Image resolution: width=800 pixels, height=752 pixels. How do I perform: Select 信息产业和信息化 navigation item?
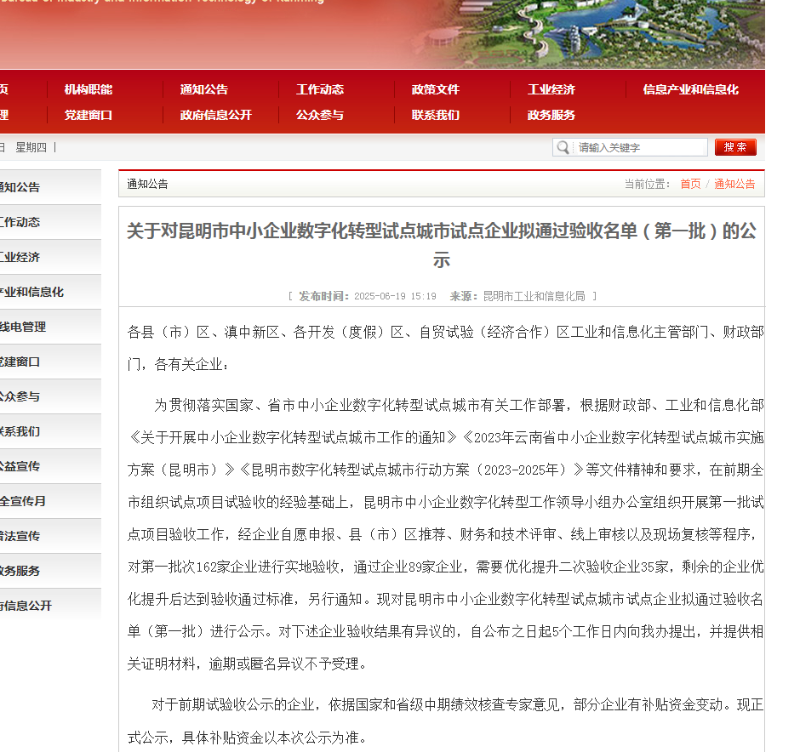point(688,89)
